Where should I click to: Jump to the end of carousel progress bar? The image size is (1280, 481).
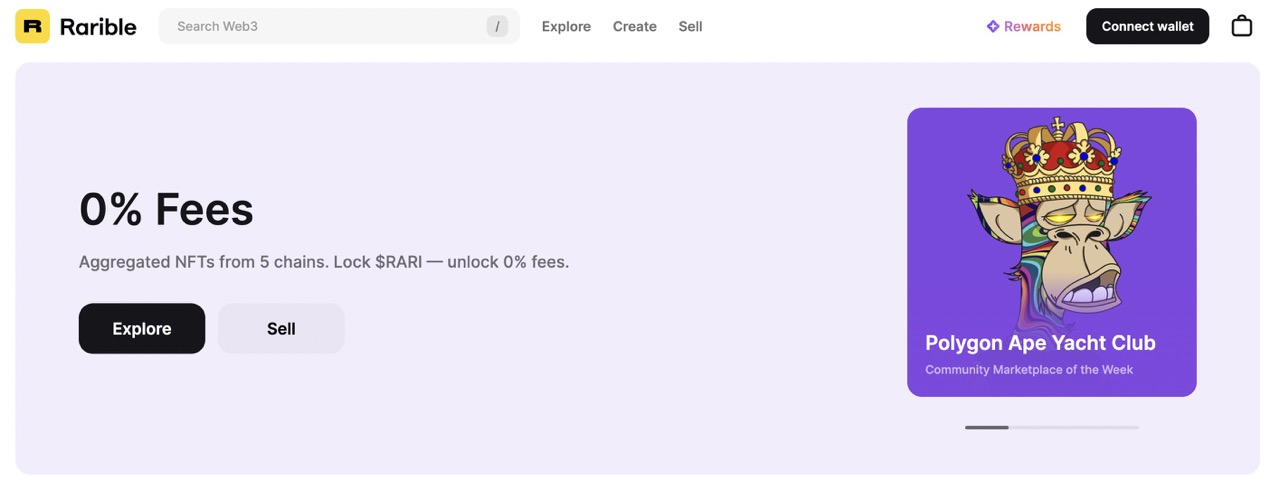(1136, 427)
